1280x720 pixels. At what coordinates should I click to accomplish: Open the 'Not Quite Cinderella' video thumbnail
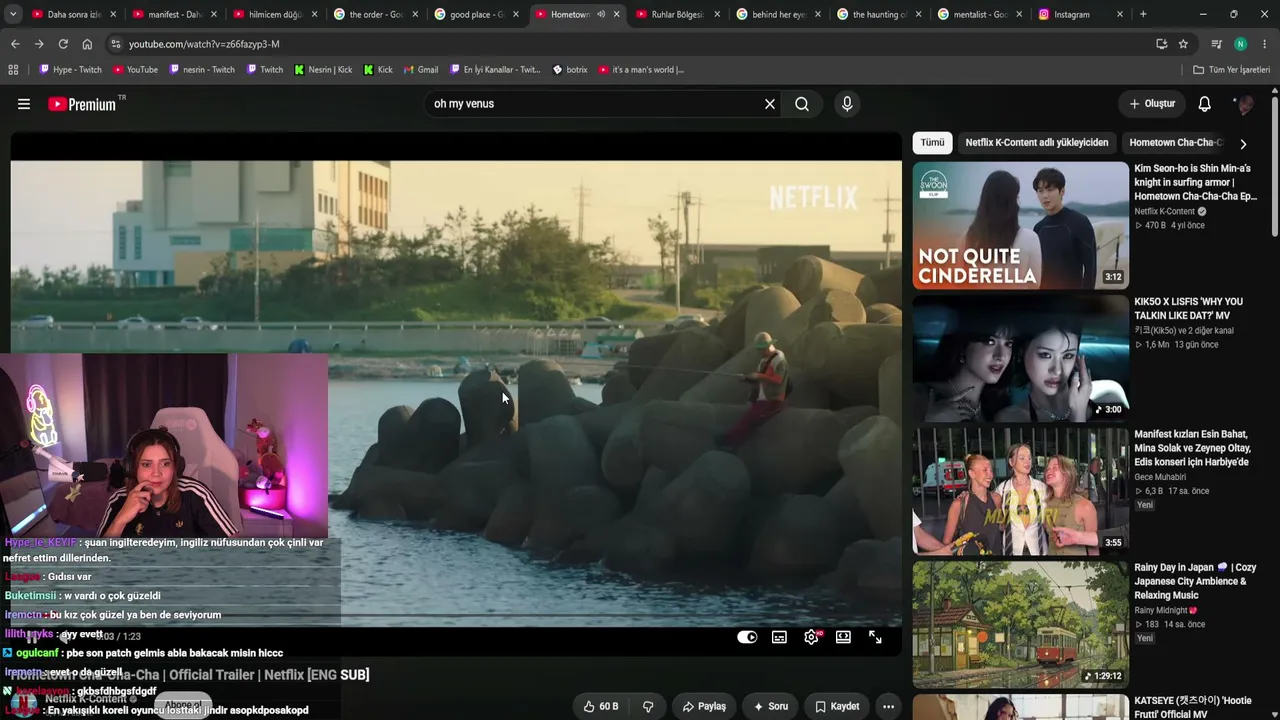(x=1020, y=226)
